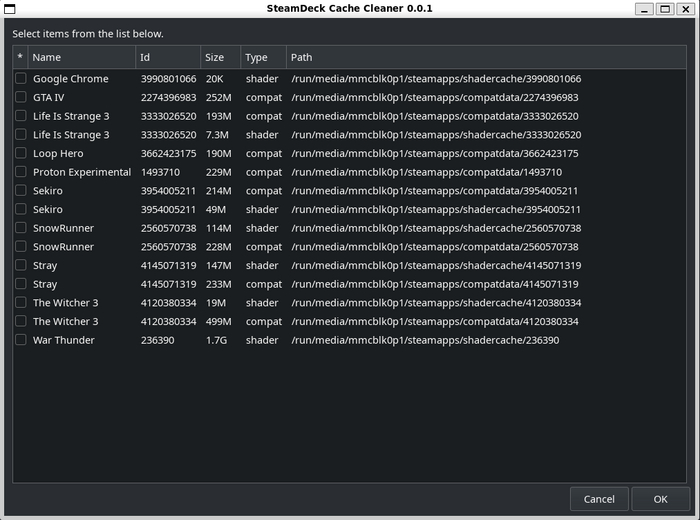This screenshot has width=700, height=520.
Task: Select the Stray 147M shader checkbox
Action: coord(21,265)
